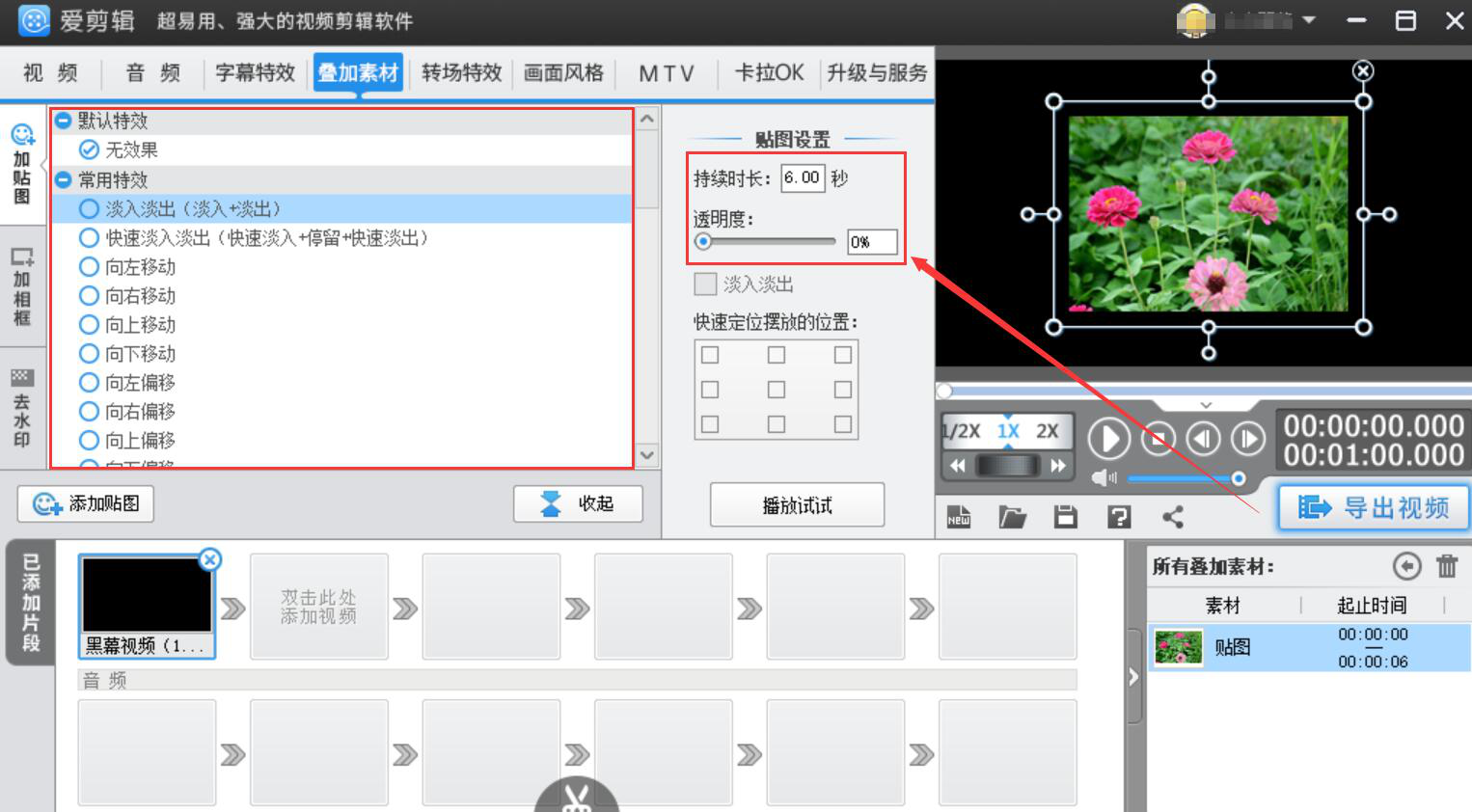The height and width of the screenshot is (812, 1472).
Task: Choose the 向上移动 effect
Action: 89,324
